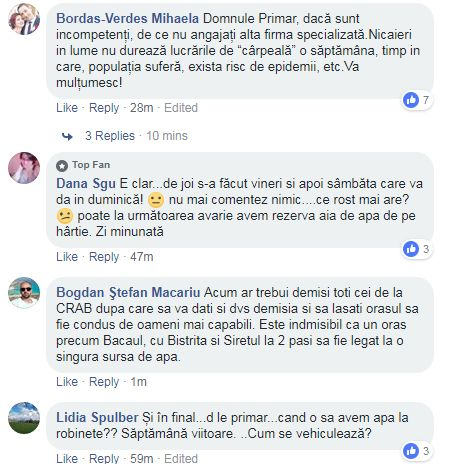Open the Bogdan Ştefan Macariu name link
The image size is (457, 464).
pyautogui.click(x=128, y=293)
